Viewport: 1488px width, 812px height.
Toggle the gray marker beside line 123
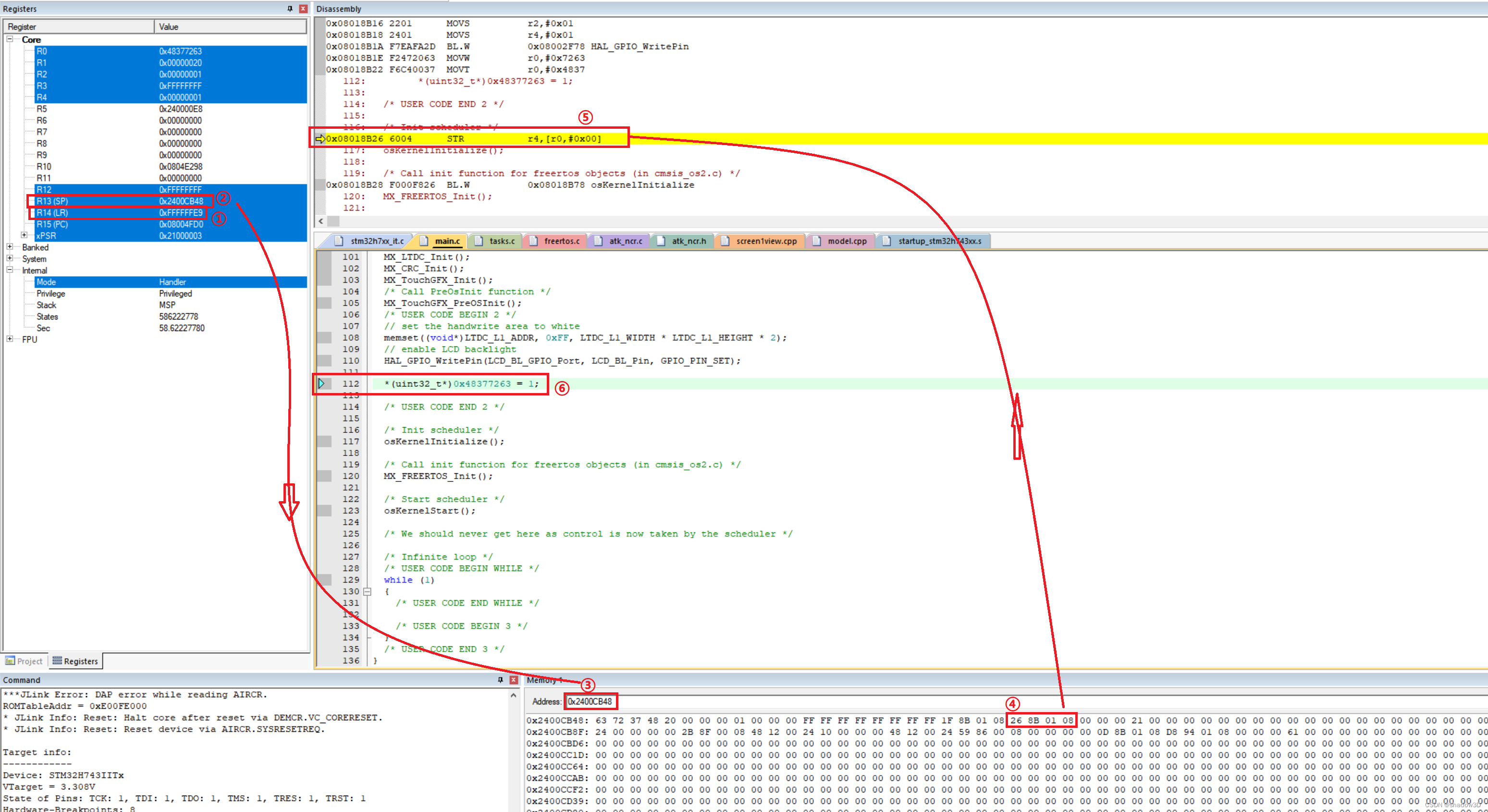[325, 510]
